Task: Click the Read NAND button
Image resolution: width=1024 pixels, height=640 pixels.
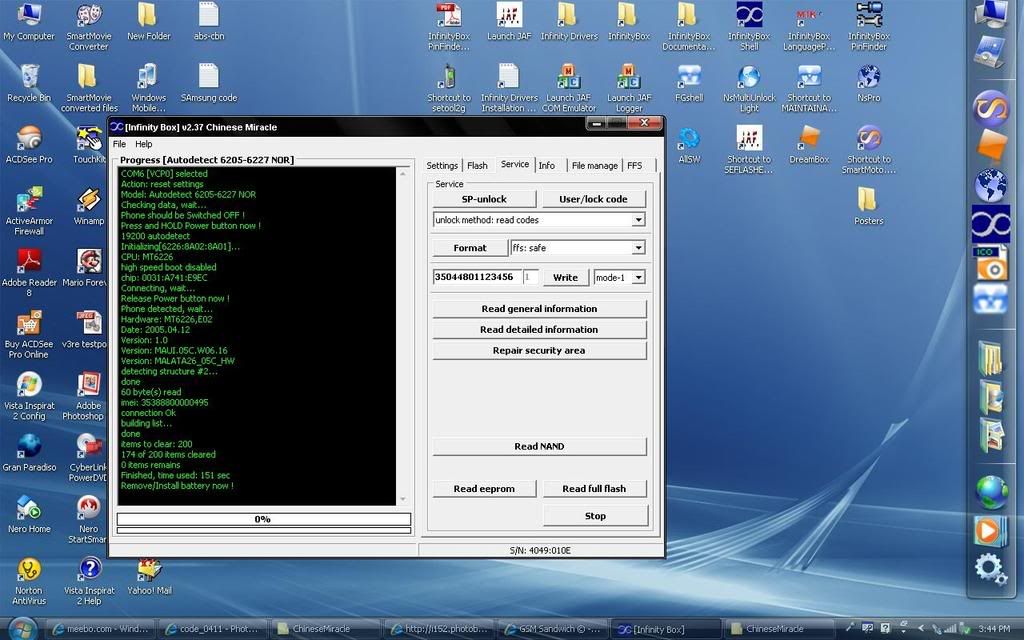Action: [x=539, y=447]
